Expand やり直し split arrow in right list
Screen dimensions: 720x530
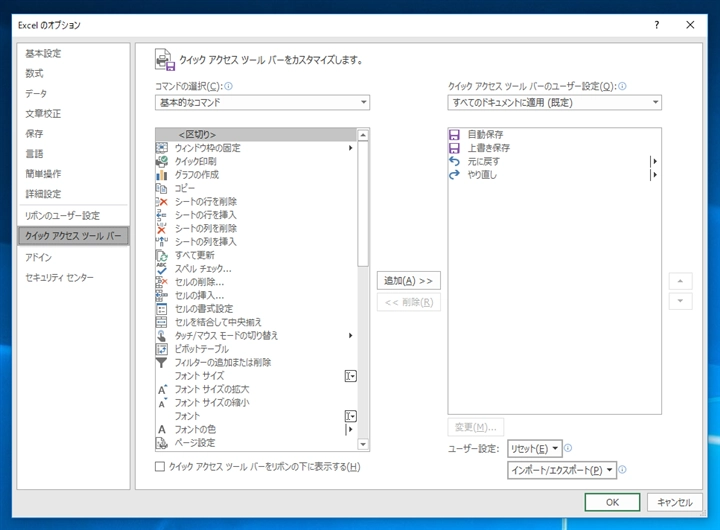pyautogui.click(x=654, y=175)
